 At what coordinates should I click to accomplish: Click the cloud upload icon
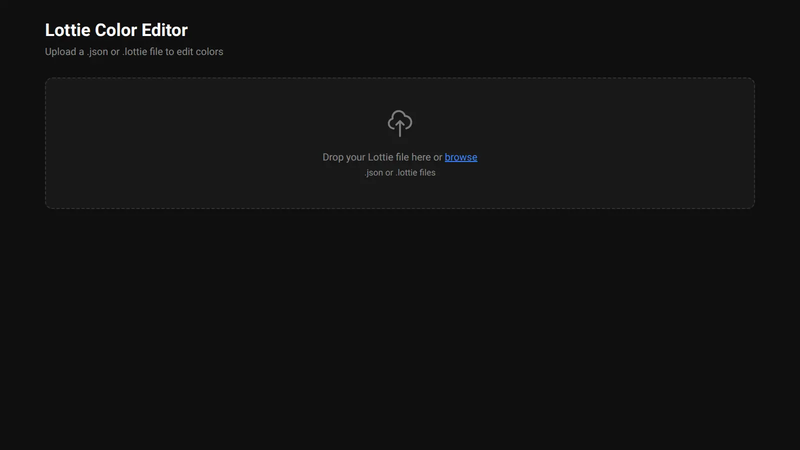click(x=399, y=123)
